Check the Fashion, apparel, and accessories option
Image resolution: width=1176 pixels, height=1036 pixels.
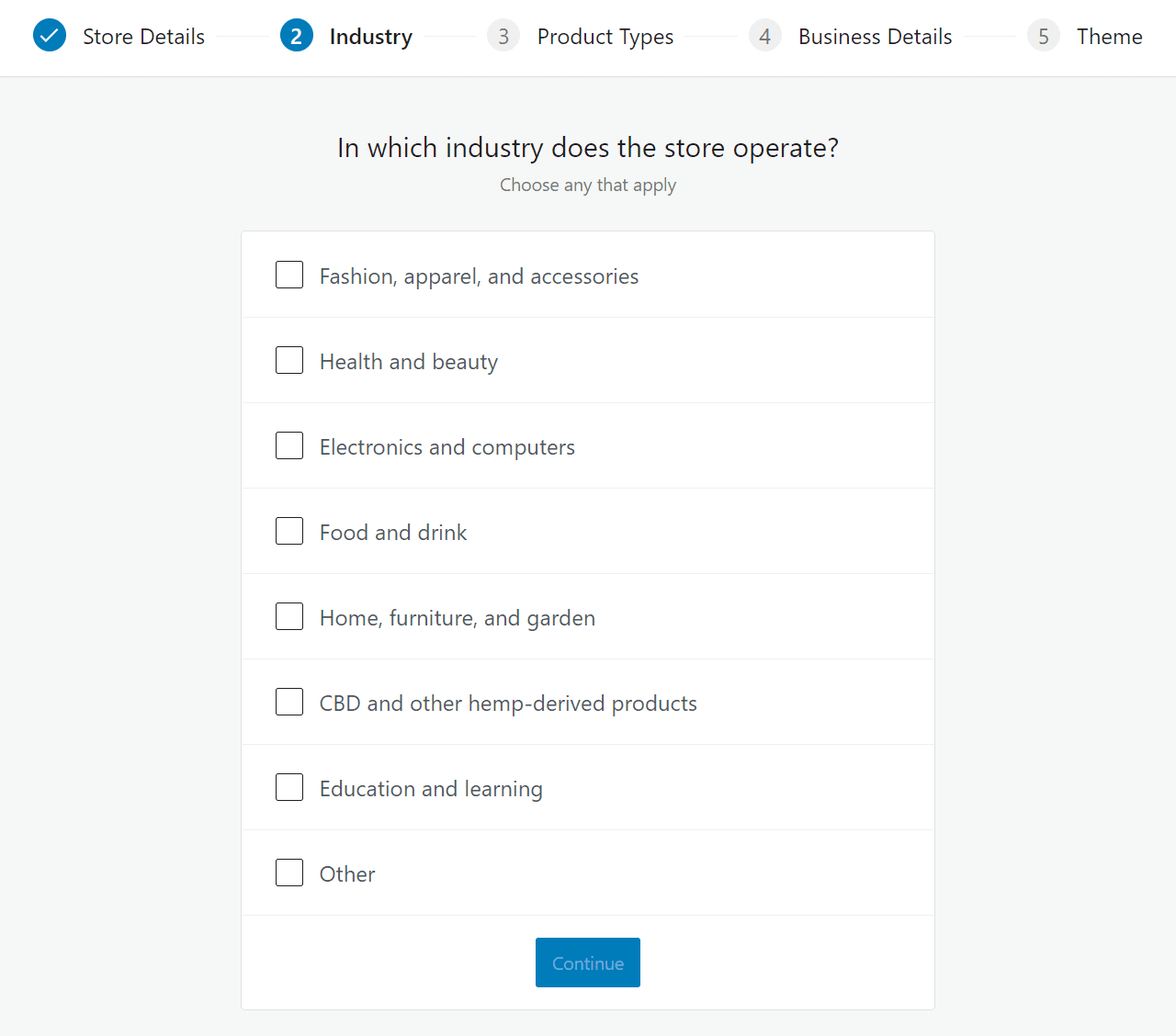289,274
